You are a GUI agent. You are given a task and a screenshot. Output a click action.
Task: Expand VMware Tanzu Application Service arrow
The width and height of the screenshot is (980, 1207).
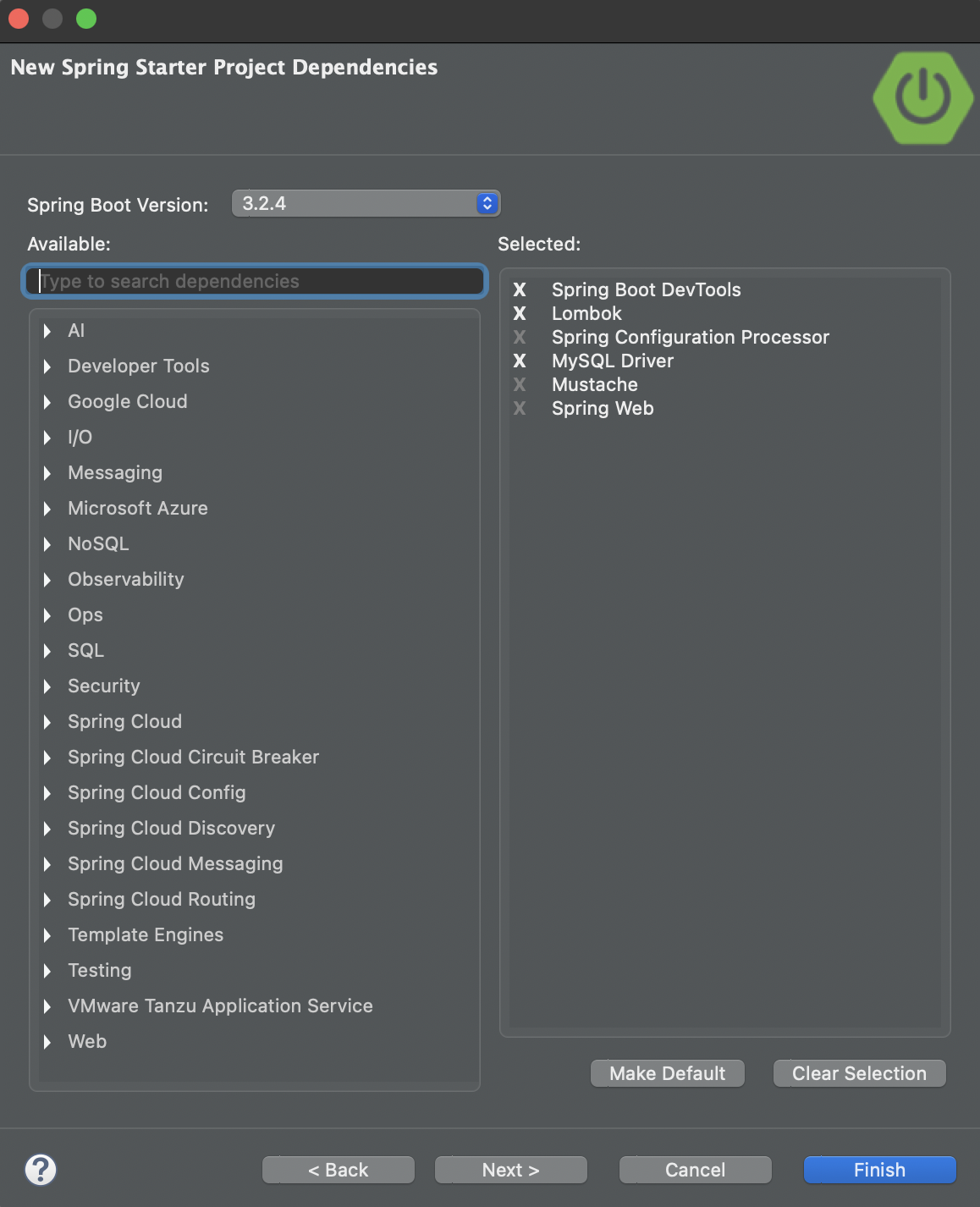pos(47,1006)
